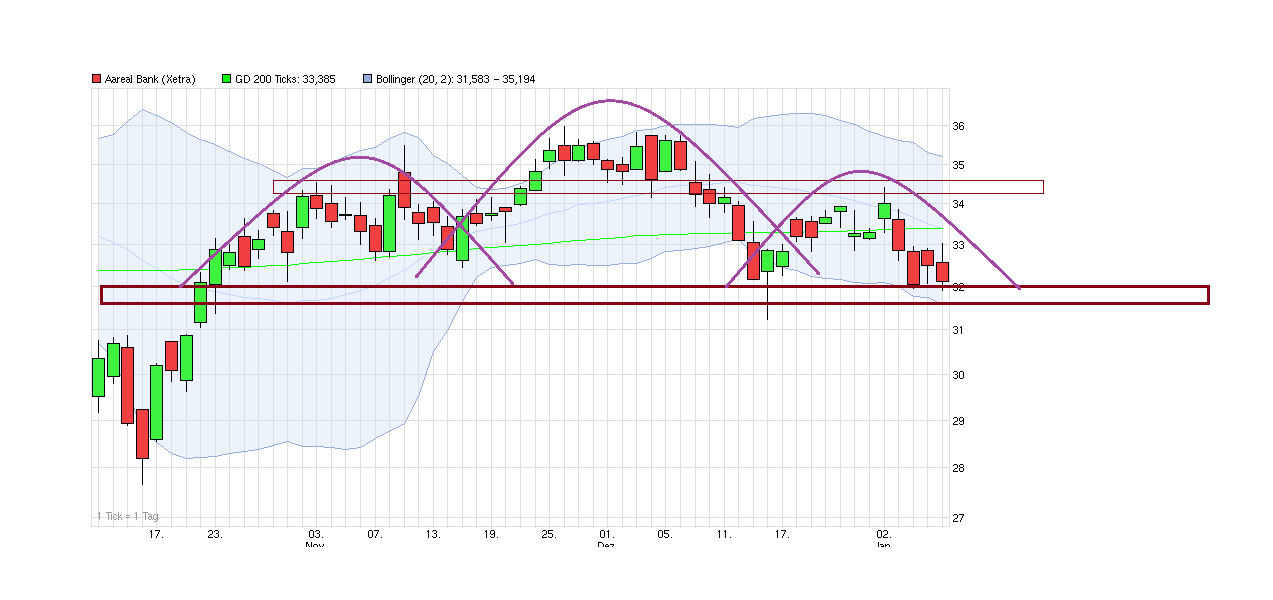Image resolution: width=1273 pixels, height=600 pixels.
Task: Click the 36 price axis label
Action: point(959,126)
